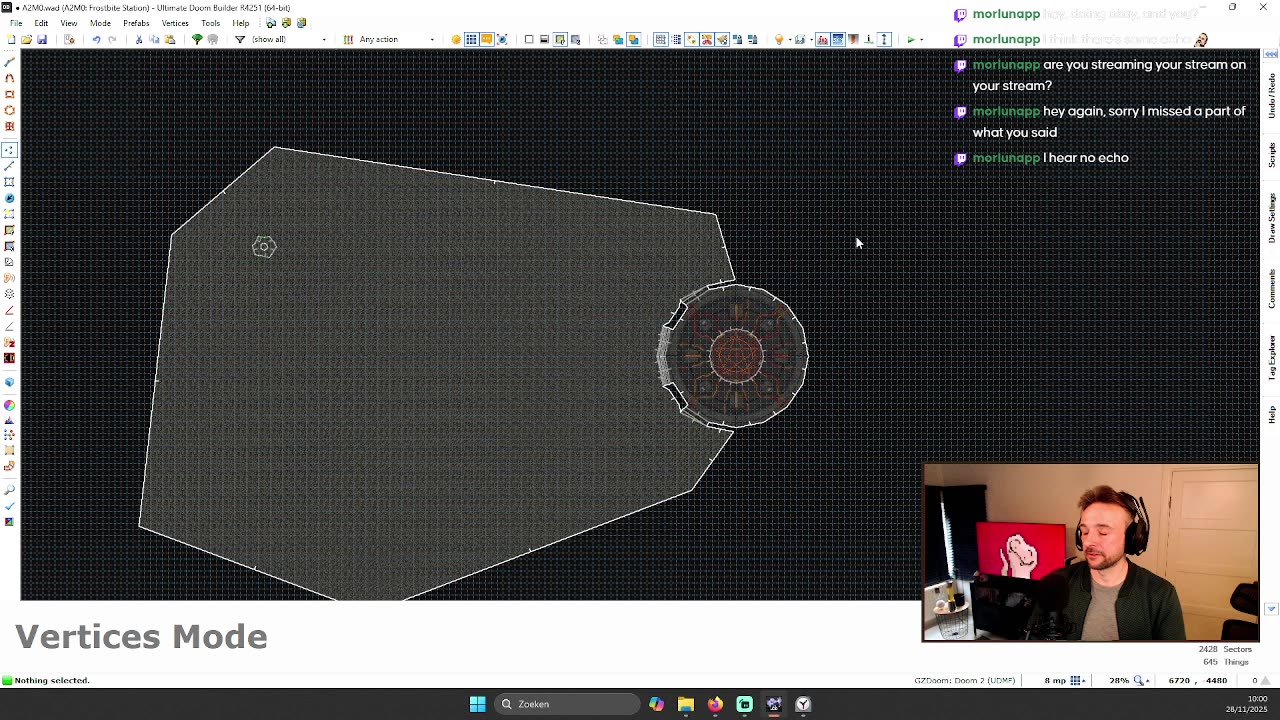The image size is (1280, 720).
Task: Toggle the grid rendering button
Action: [x=471, y=39]
